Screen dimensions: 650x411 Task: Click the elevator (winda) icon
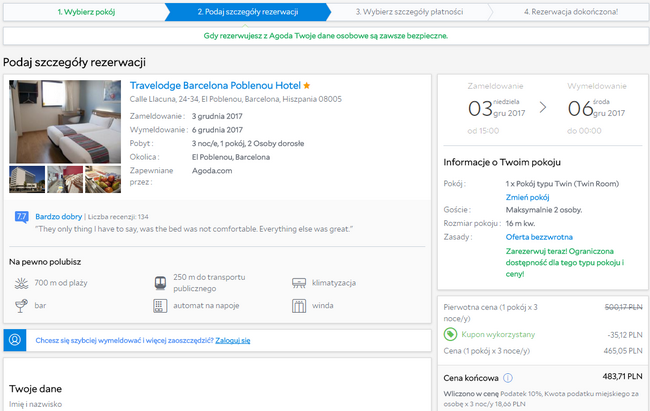point(299,305)
